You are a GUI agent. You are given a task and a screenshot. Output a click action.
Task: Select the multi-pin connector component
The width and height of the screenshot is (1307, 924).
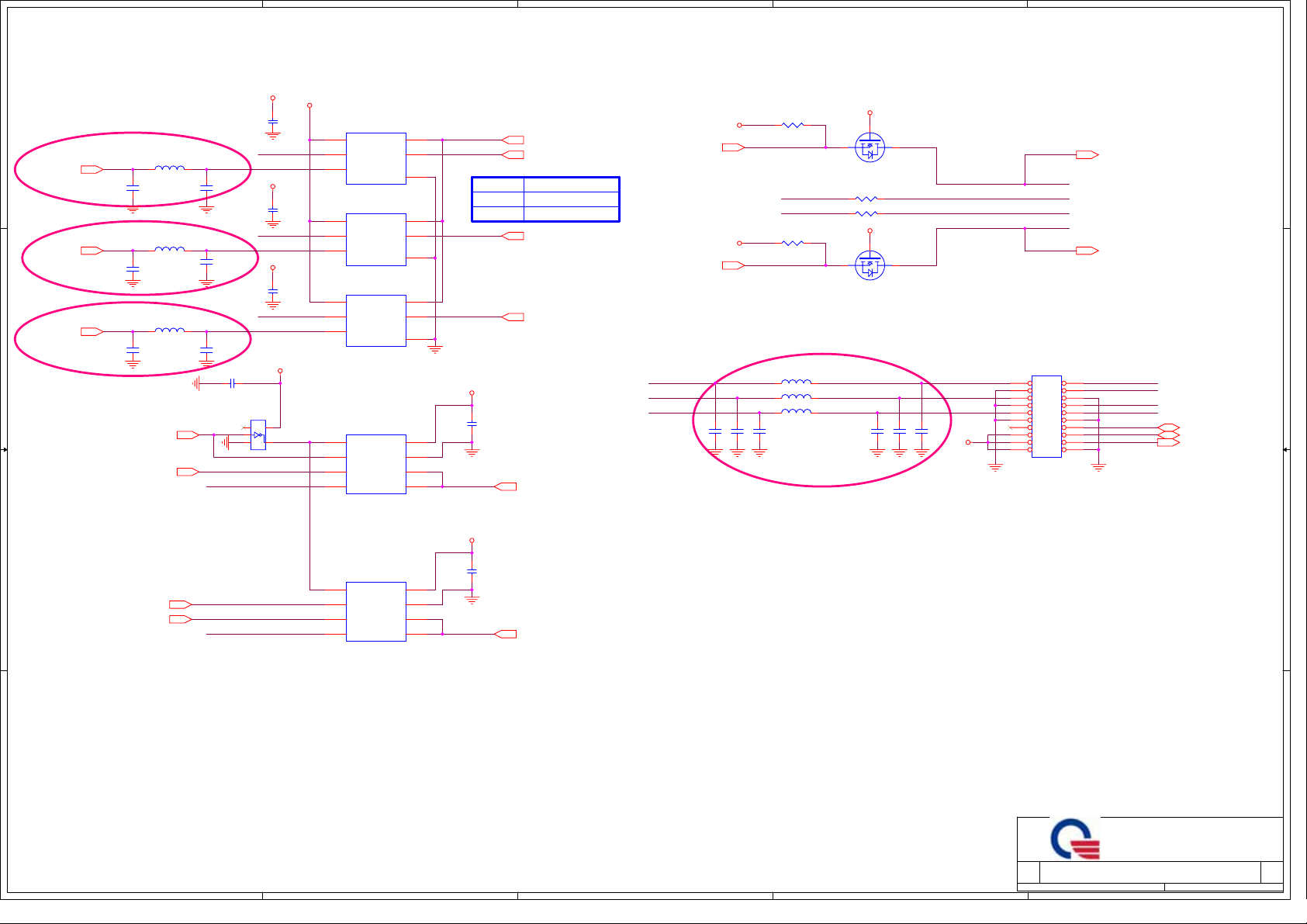(x=1046, y=417)
